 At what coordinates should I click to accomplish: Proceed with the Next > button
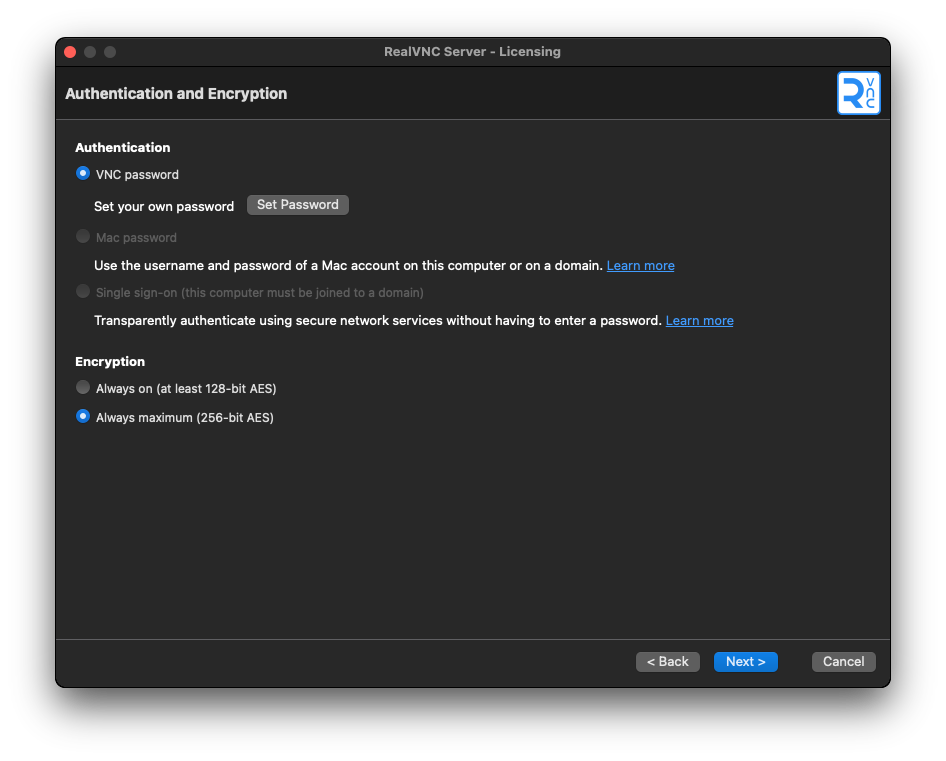[x=745, y=662]
